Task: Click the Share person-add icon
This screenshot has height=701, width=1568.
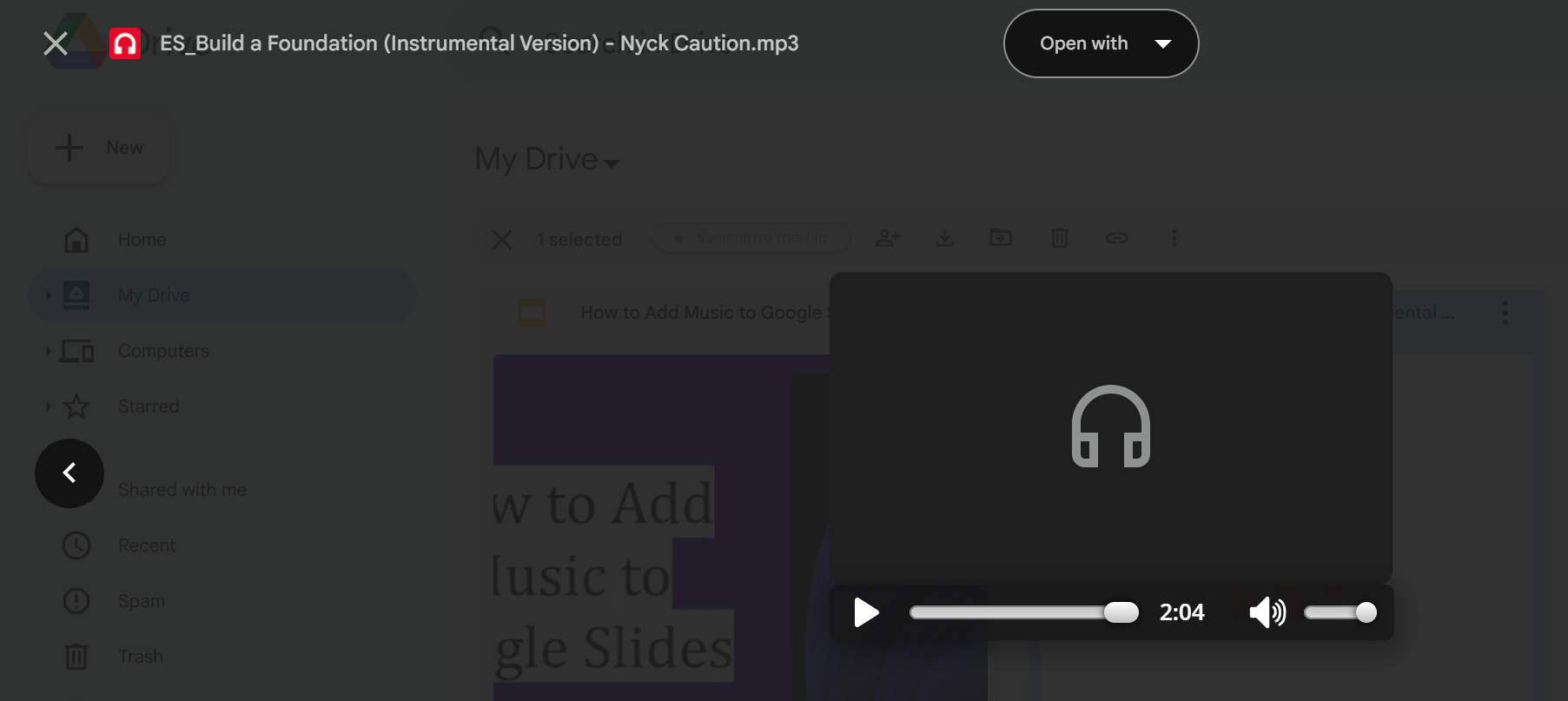Action: pyautogui.click(x=887, y=238)
